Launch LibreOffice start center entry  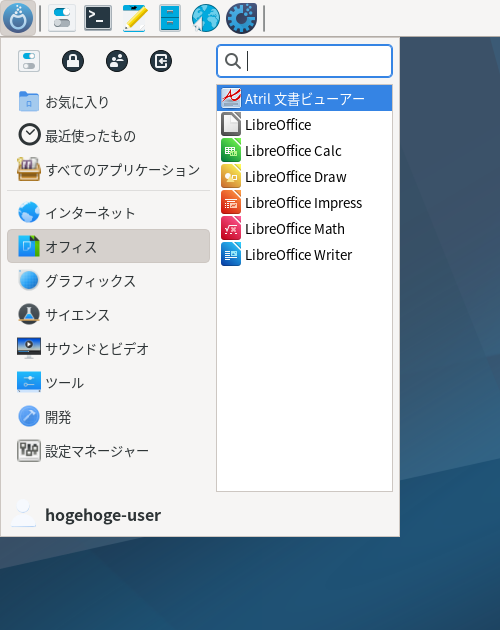tap(305, 124)
